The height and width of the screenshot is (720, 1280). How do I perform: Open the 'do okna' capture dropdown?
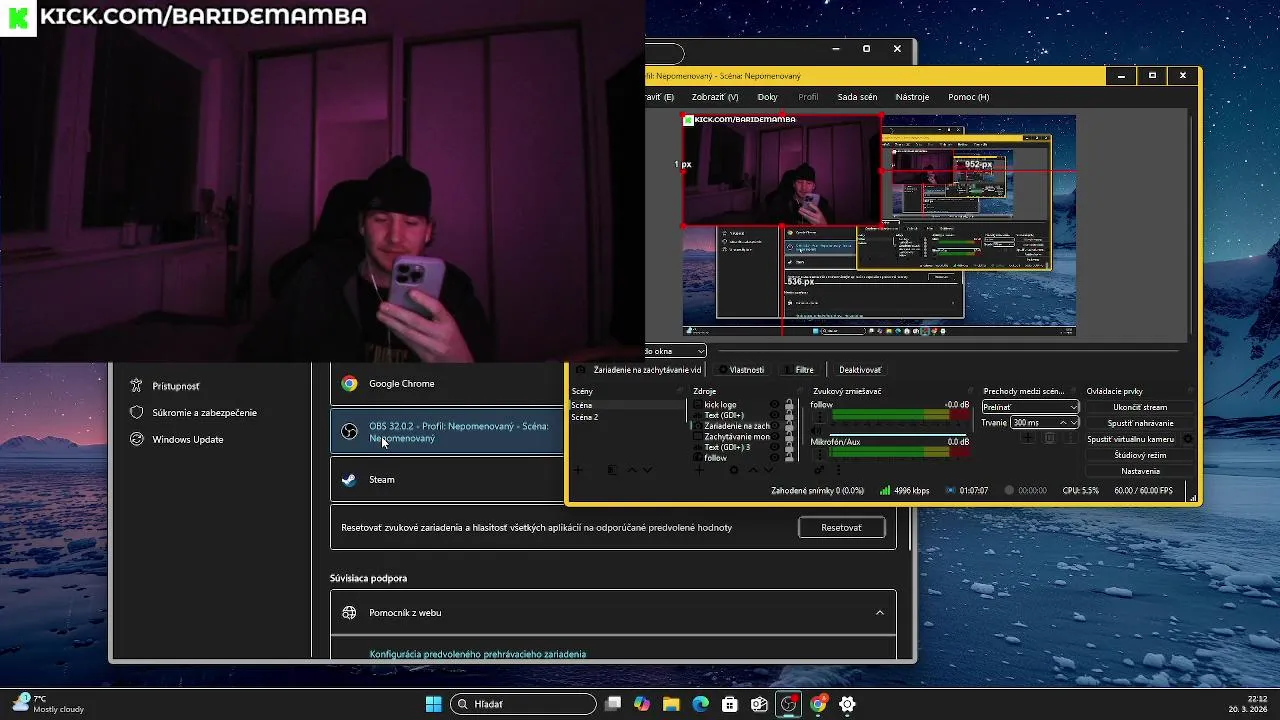pos(675,351)
